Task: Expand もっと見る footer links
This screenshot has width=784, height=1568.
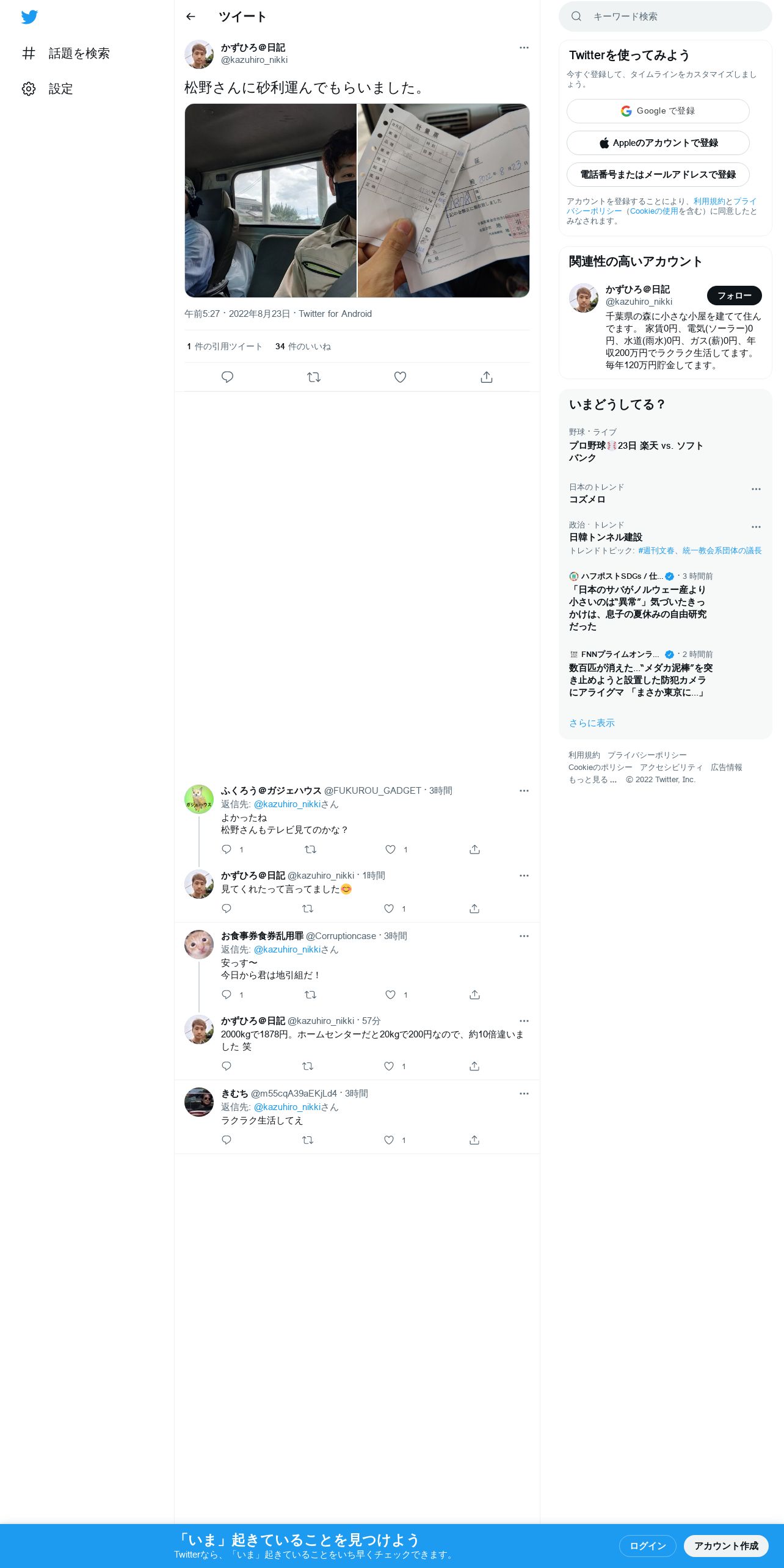Action: [593, 780]
